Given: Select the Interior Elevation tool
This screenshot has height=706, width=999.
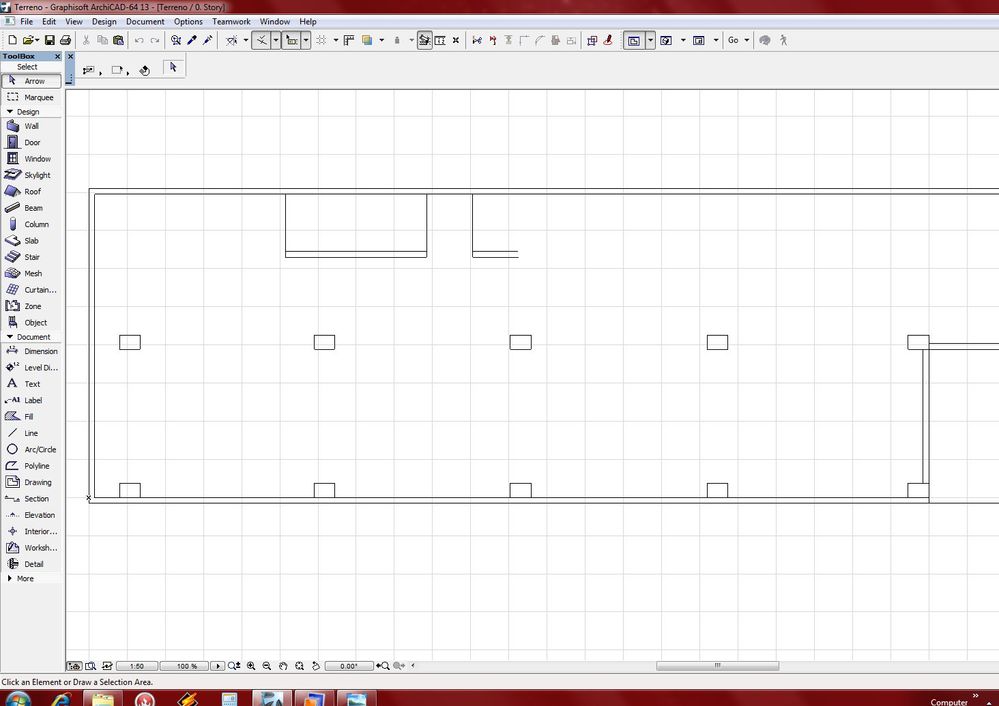Looking at the screenshot, I should [31, 531].
